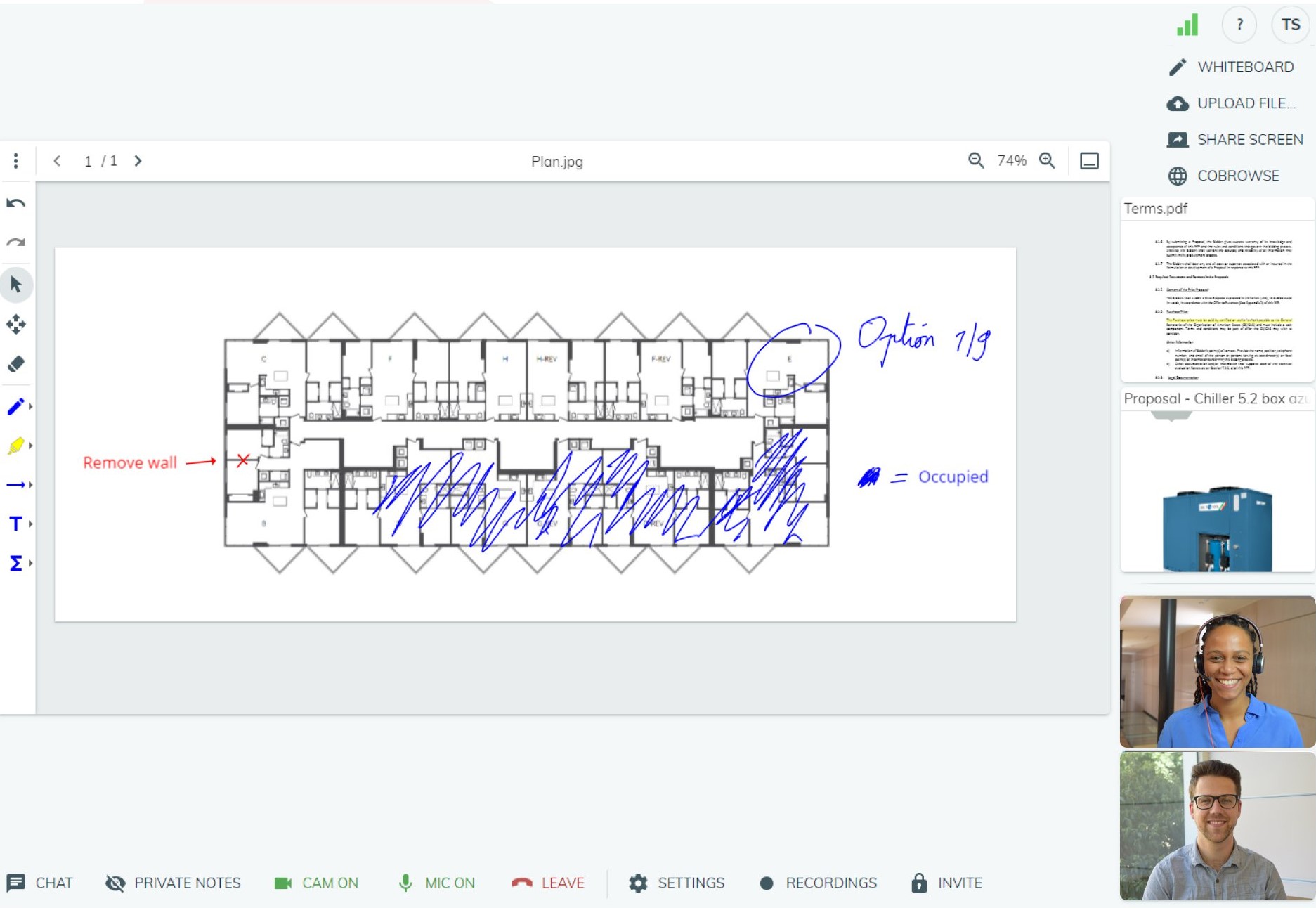Open the help question mark
Viewport: 1316px width, 908px height.
1239,25
